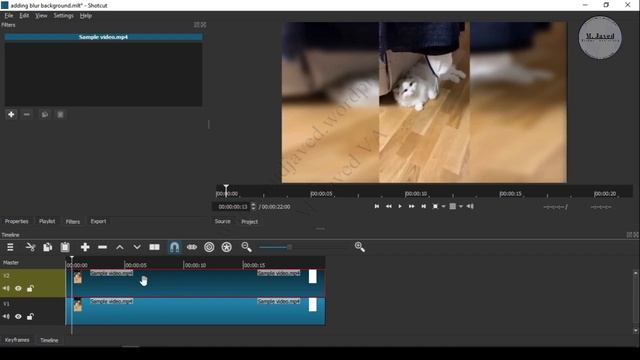Click the paste filters icon

60,115
